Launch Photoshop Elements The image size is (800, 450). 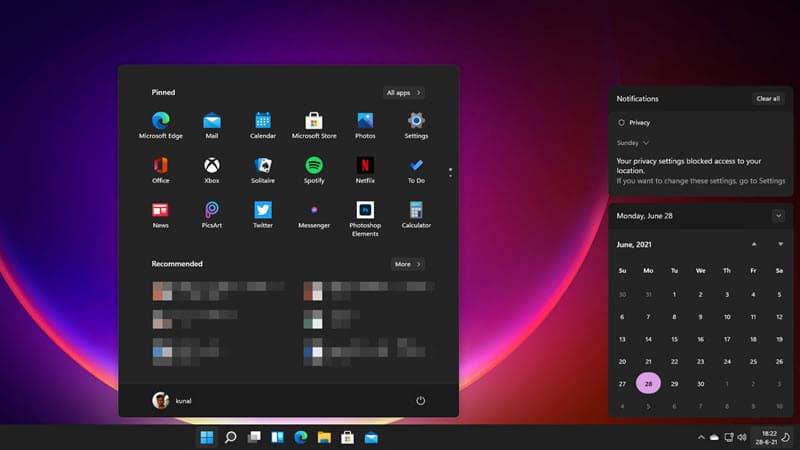(x=365, y=218)
